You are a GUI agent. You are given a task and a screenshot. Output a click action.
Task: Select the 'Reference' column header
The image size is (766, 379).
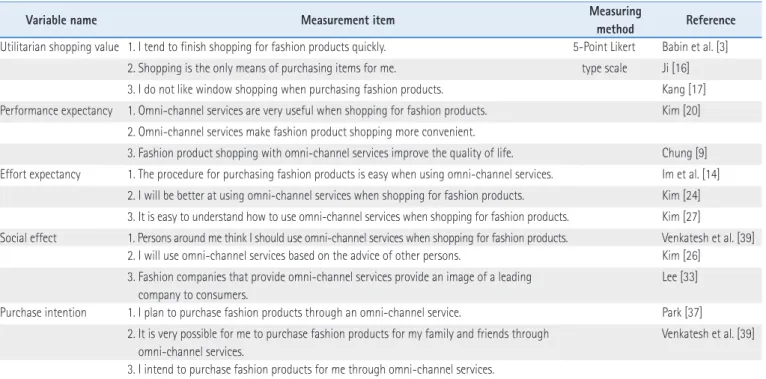click(x=710, y=20)
